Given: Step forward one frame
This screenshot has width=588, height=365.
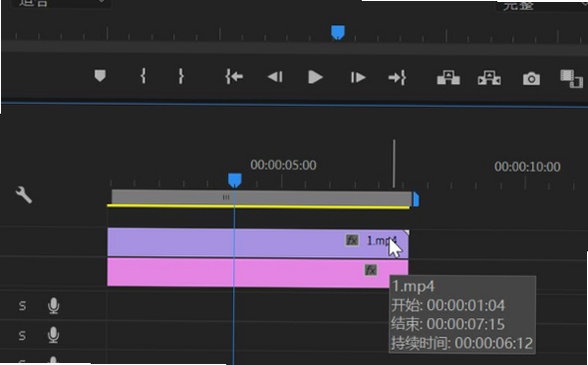Looking at the screenshot, I should (358, 78).
